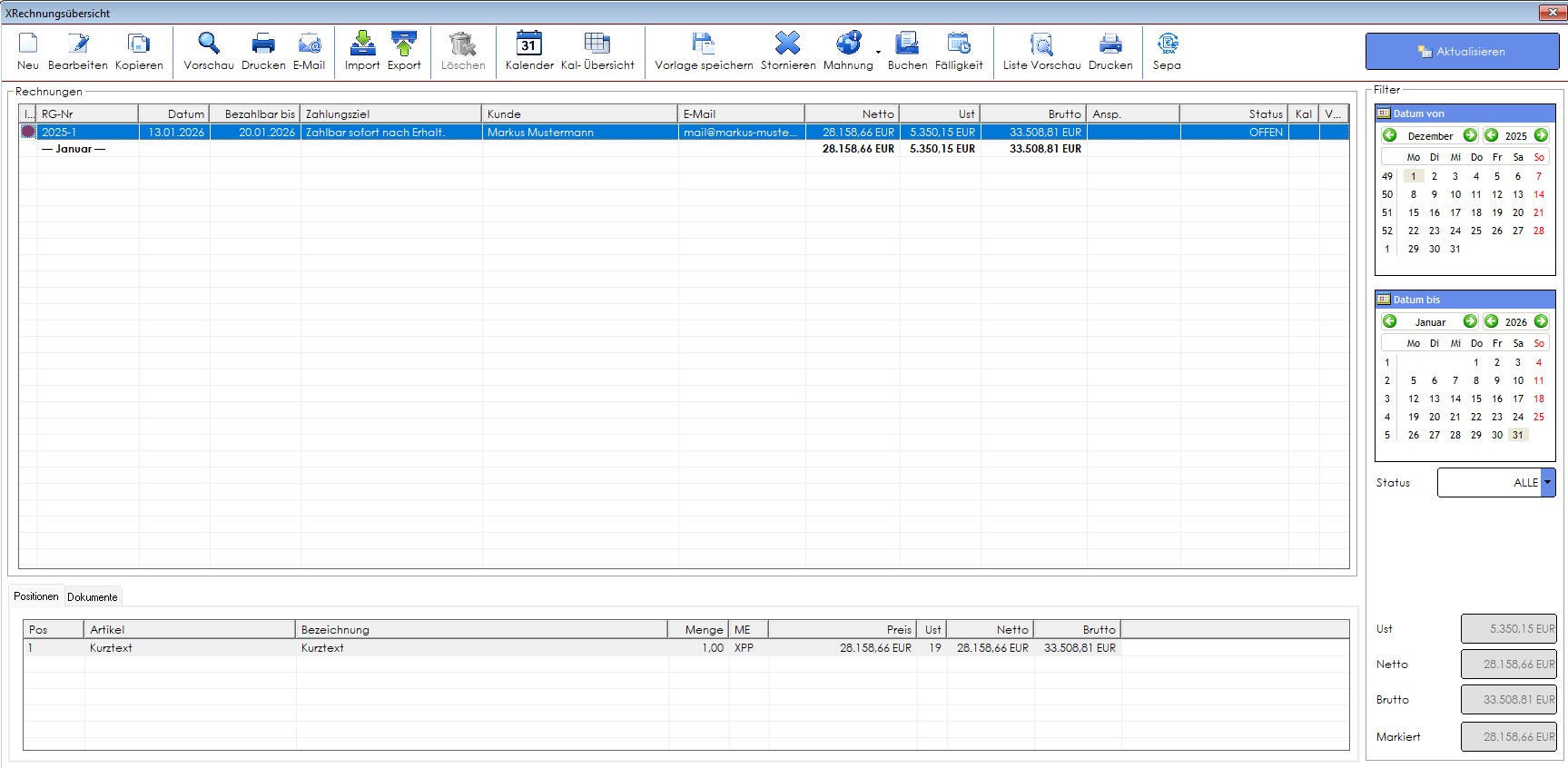
Task: Open the Status ALLE dropdown
Action: (1548, 483)
